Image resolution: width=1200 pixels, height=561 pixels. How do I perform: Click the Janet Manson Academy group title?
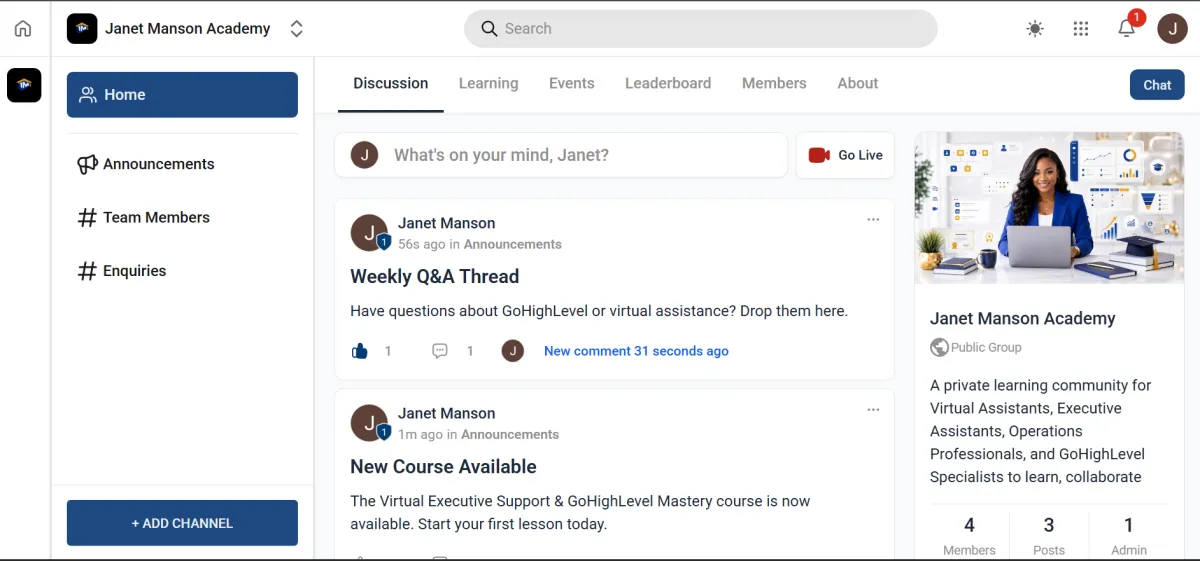[x=1022, y=318]
